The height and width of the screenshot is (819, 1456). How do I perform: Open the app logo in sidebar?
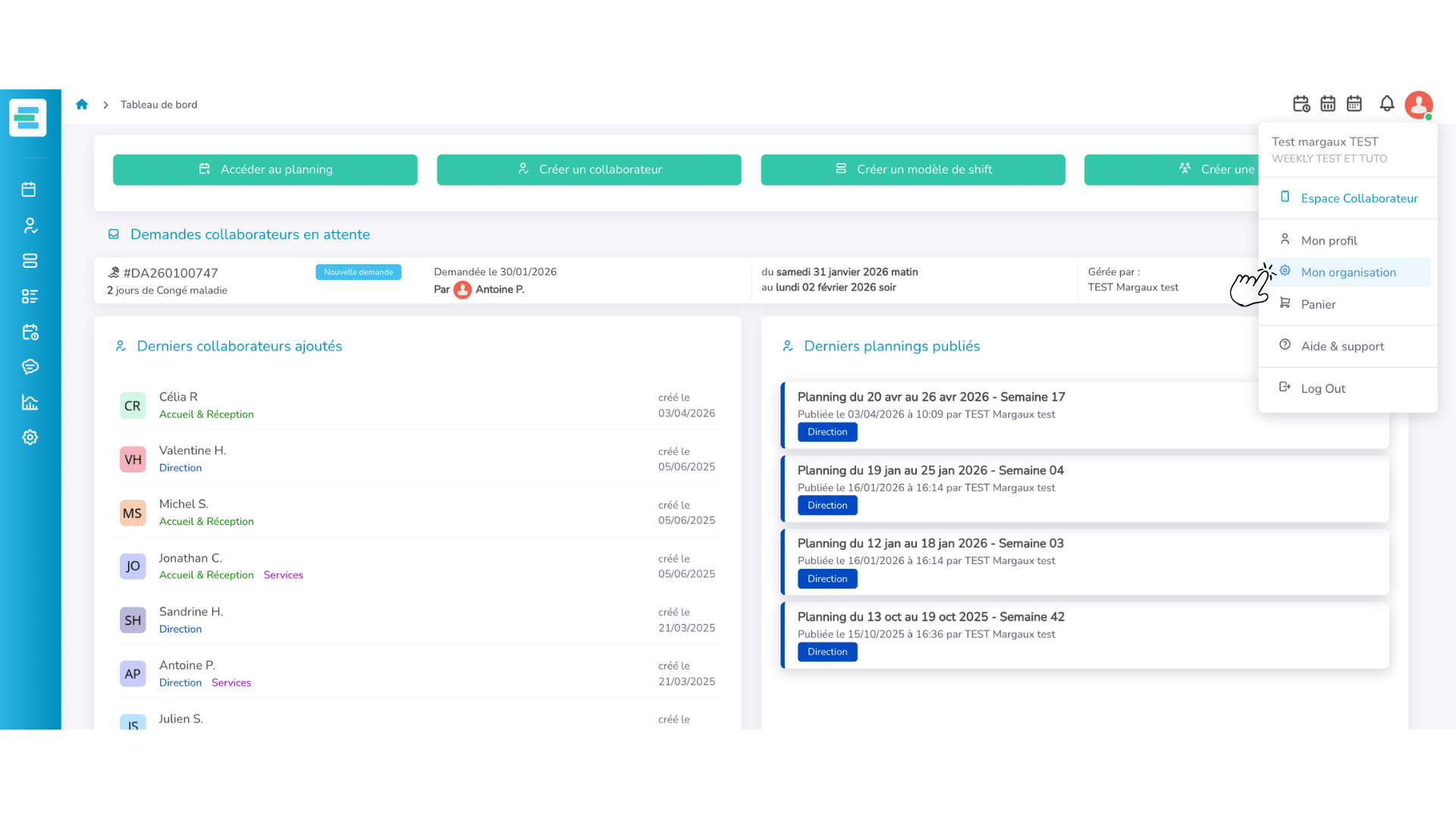28,118
